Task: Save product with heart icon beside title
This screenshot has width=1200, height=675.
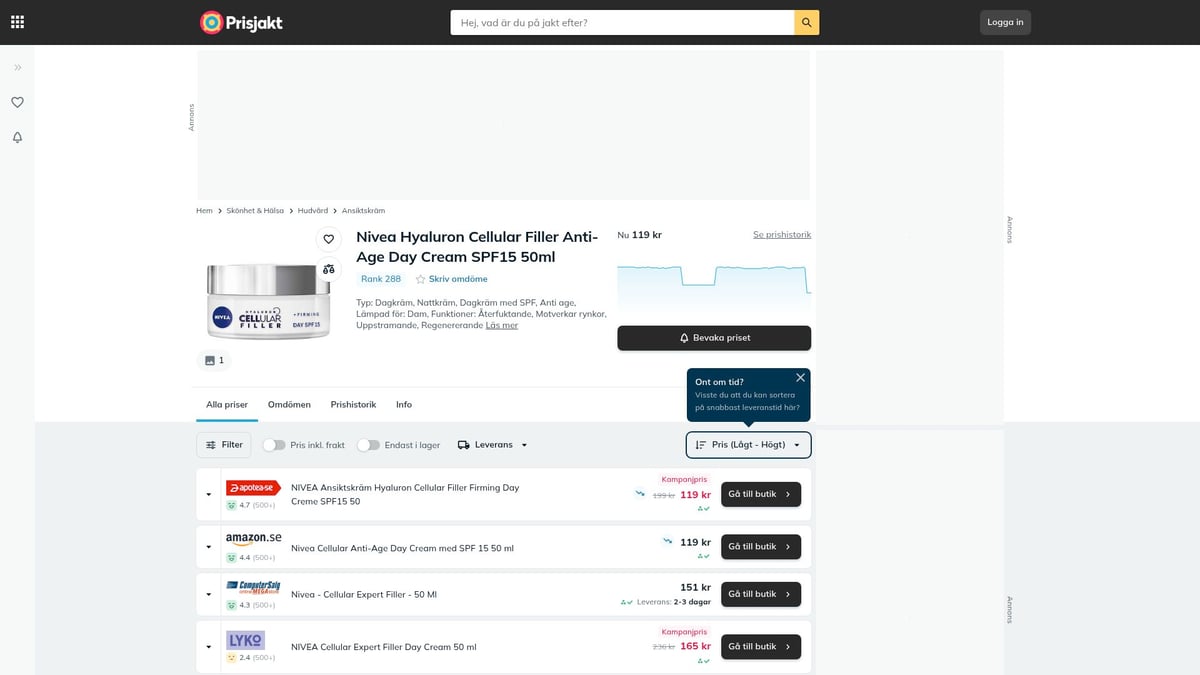Action: [328, 239]
